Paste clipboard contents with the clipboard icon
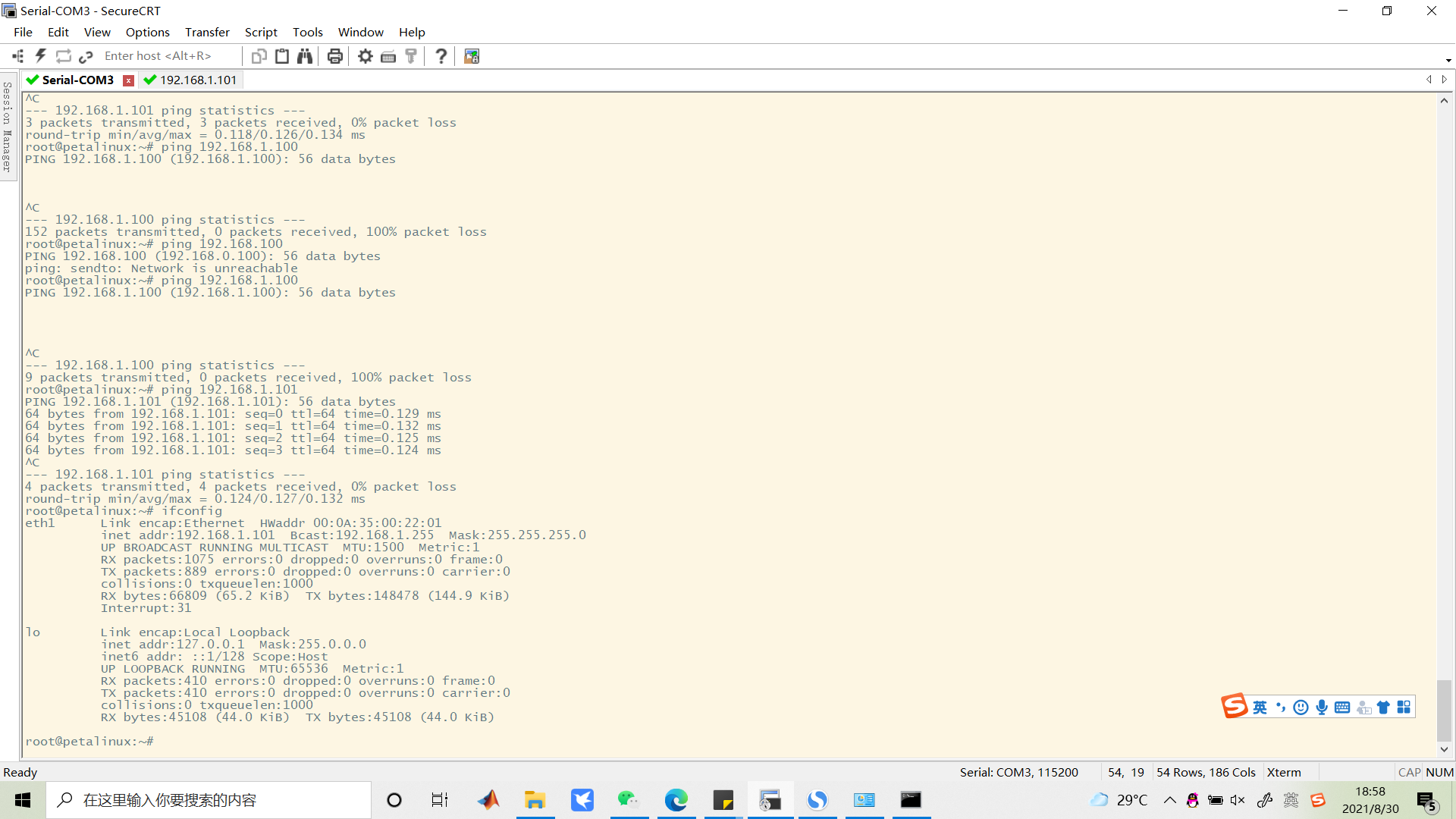Screen dimensions: 1456x819 (281, 55)
